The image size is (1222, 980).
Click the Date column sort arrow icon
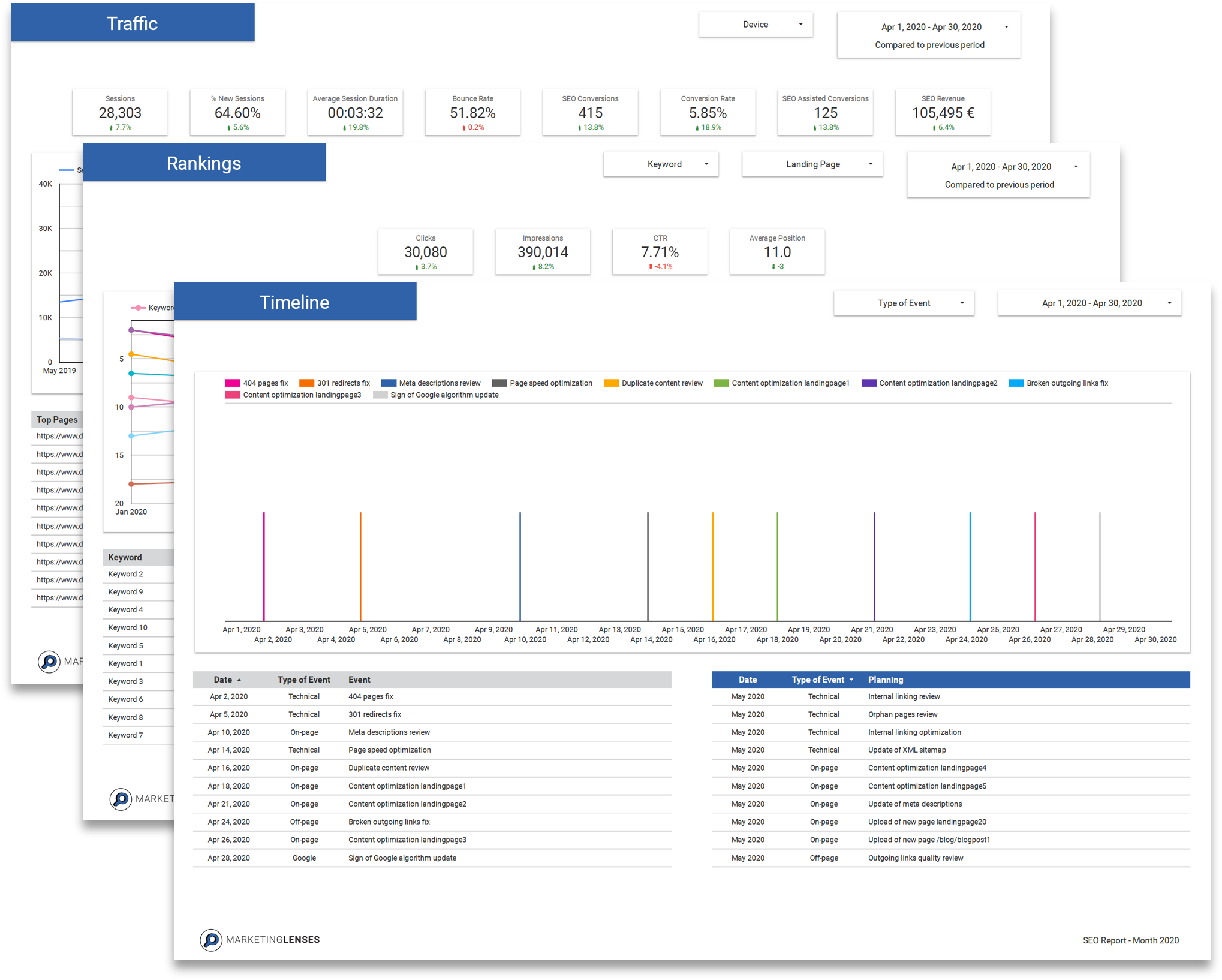pyautogui.click(x=239, y=680)
